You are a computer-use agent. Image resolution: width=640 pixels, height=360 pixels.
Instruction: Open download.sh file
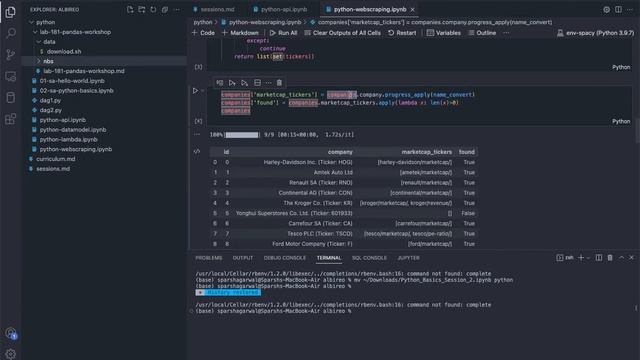[64, 51]
